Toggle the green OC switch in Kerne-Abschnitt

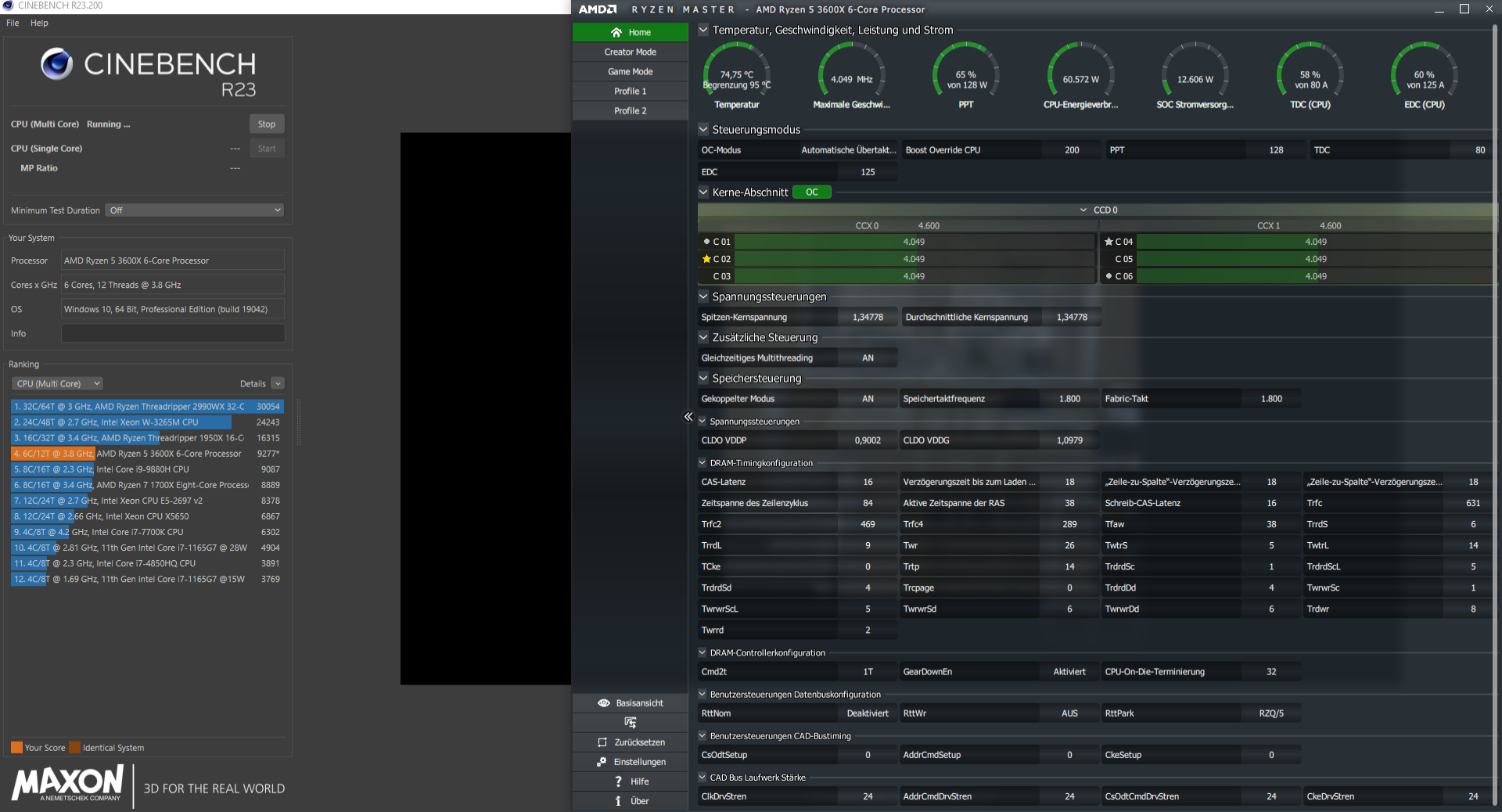point(812,192)
